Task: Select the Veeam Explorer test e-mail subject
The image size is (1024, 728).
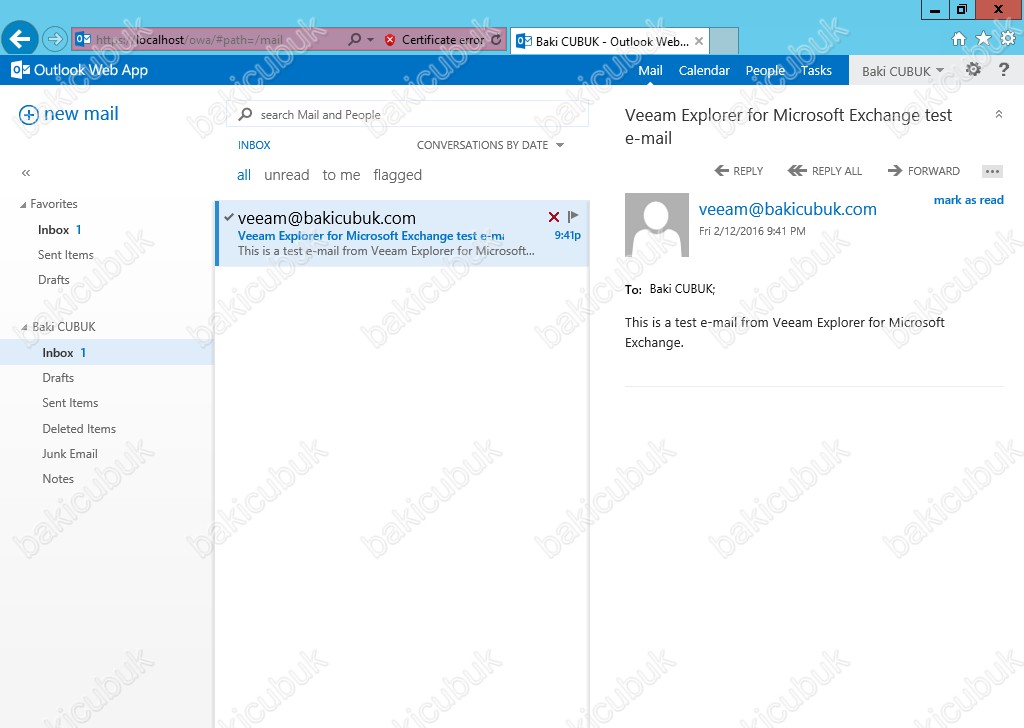Action: point(371,236)
